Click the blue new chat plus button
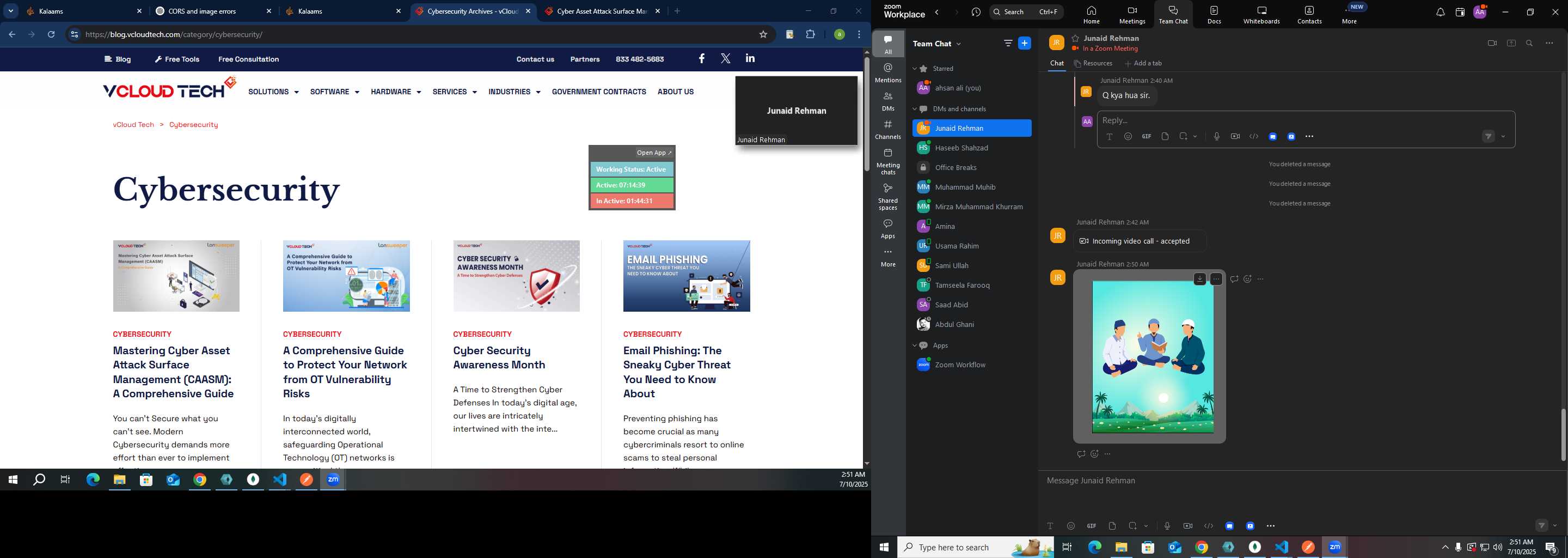Screen dimensions: 1568x558 pos(1025,43)
